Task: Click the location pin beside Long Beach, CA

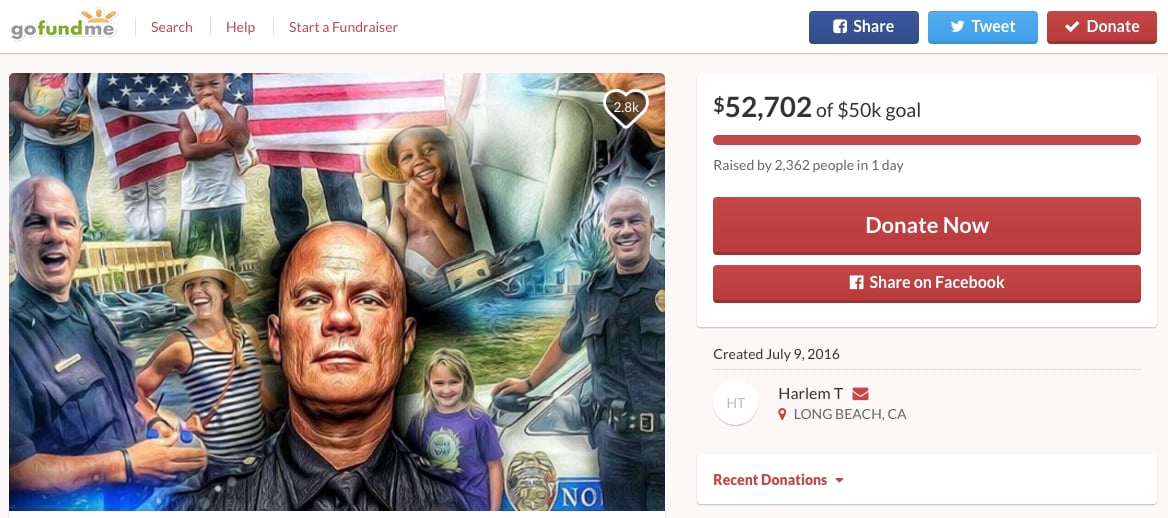Action: [x=781, y=414]
